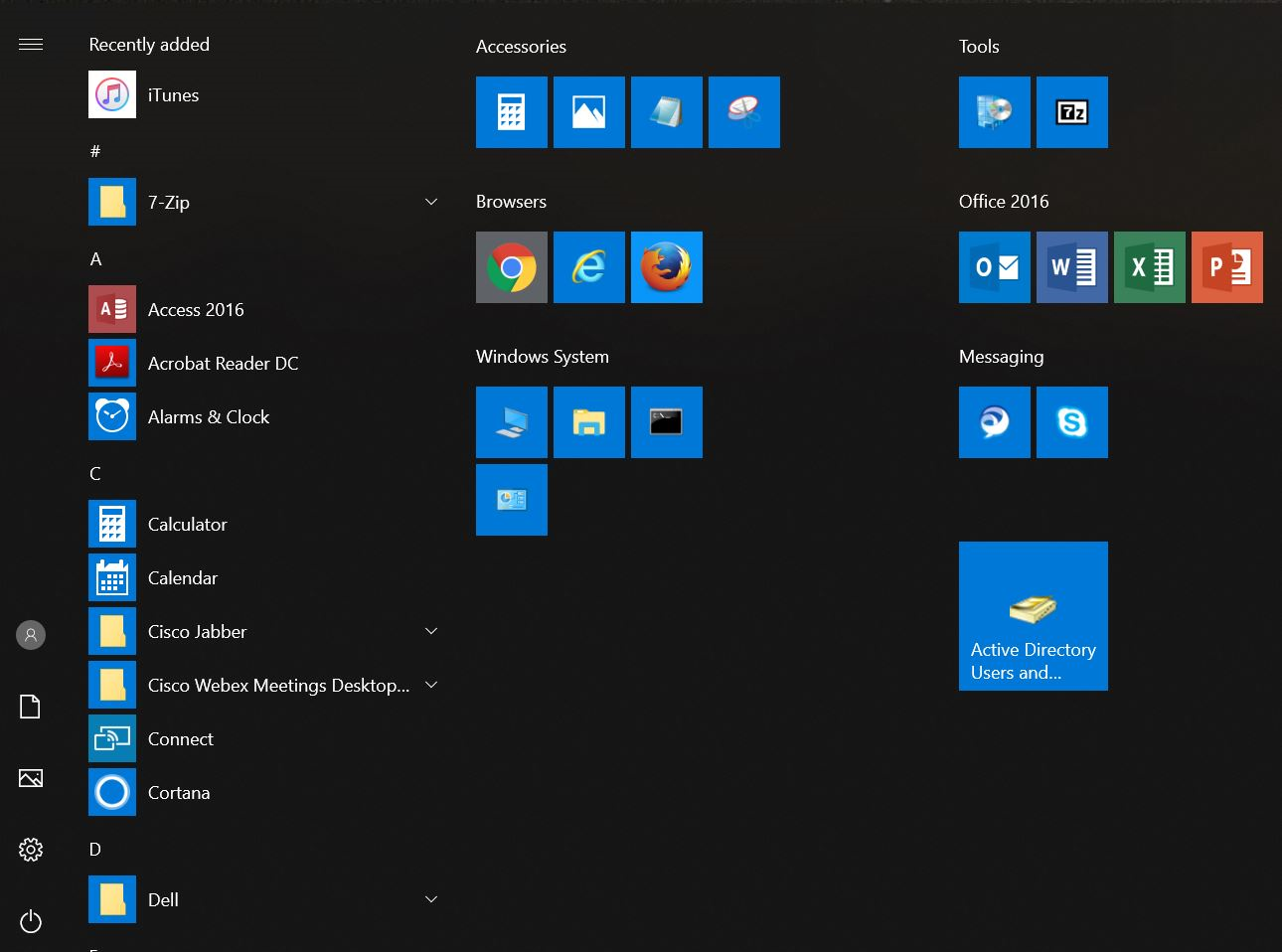This screenshot has width=1282, height=952.
Task: Launch Google Chrome tile
Action: point(512,267)
